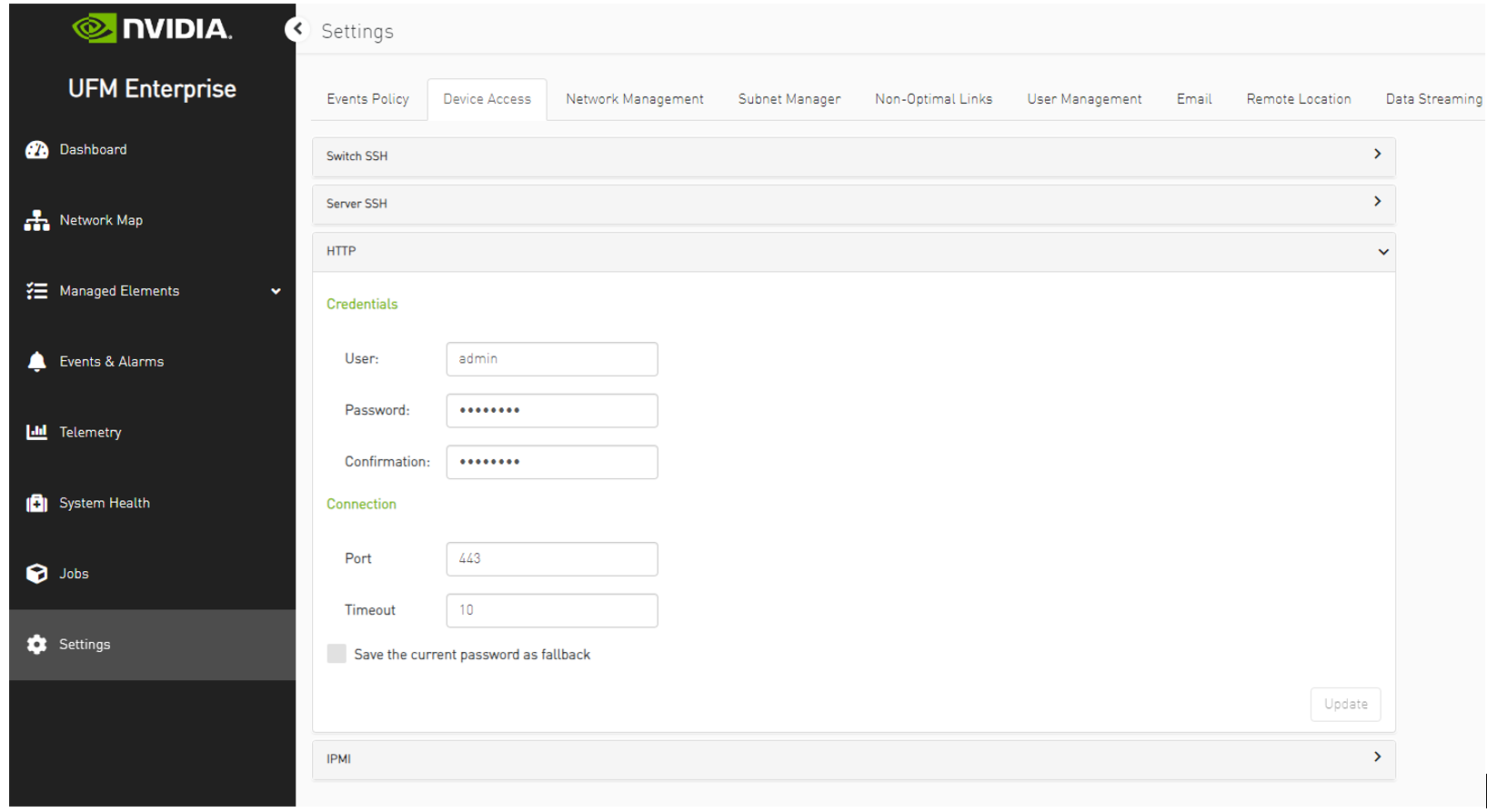1487x812 pixels.
Task: Click the Managed Elements list icon
Action: (x=36, y=291)
